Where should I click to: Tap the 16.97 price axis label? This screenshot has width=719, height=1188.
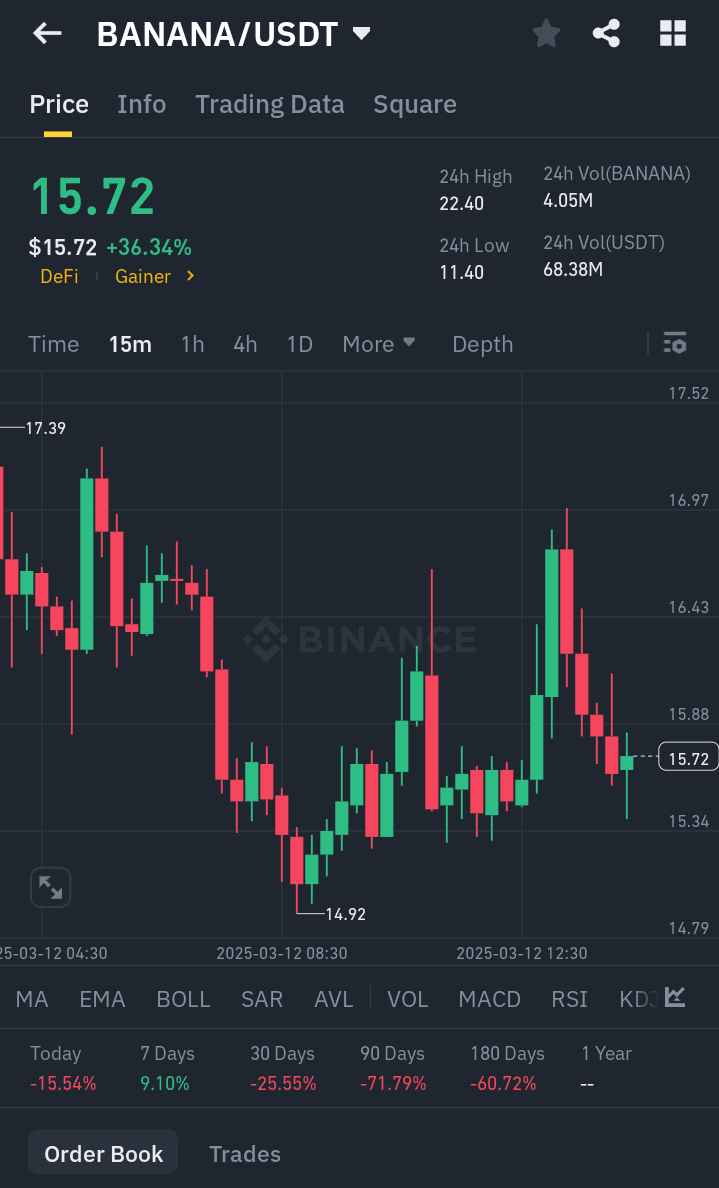[688, 500]
